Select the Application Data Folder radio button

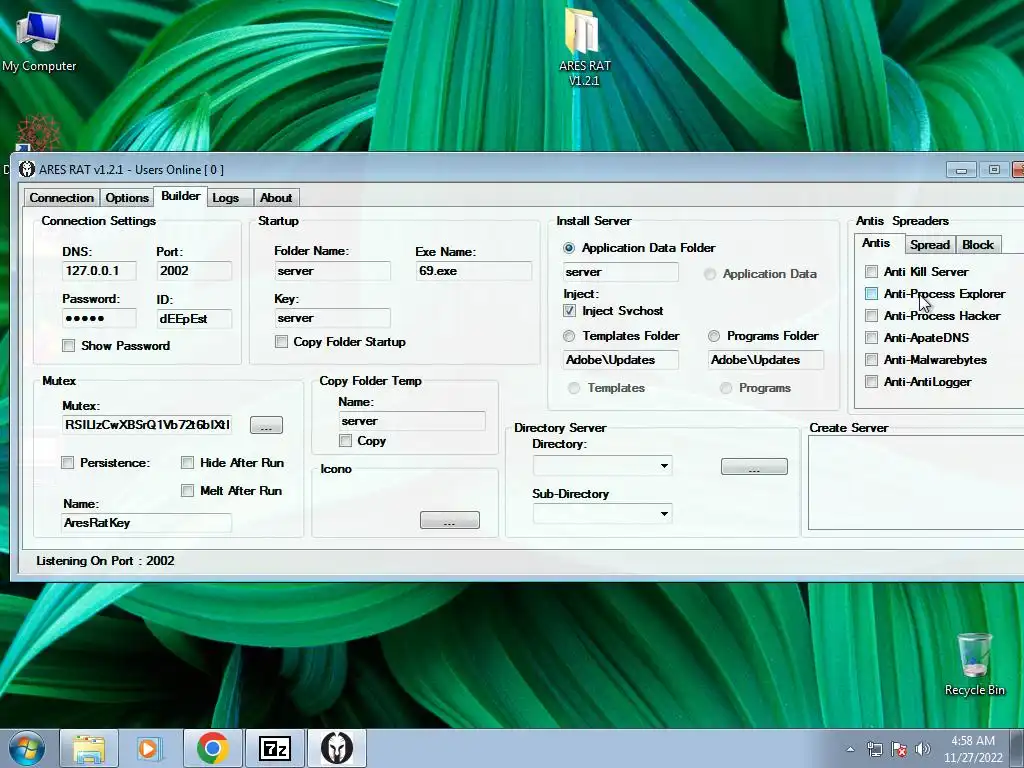(x=569, y=248)
